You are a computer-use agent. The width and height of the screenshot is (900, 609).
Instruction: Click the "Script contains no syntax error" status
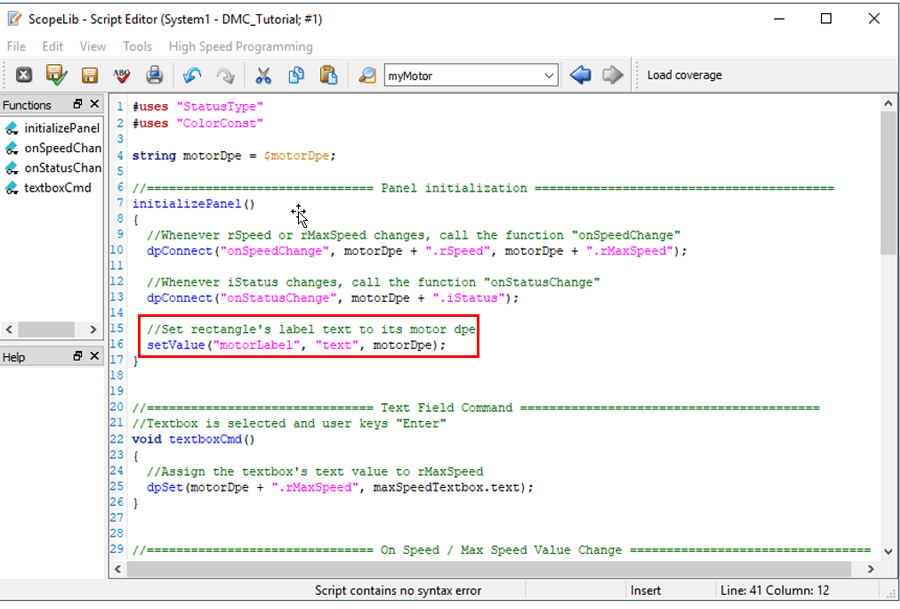point(398,591)
